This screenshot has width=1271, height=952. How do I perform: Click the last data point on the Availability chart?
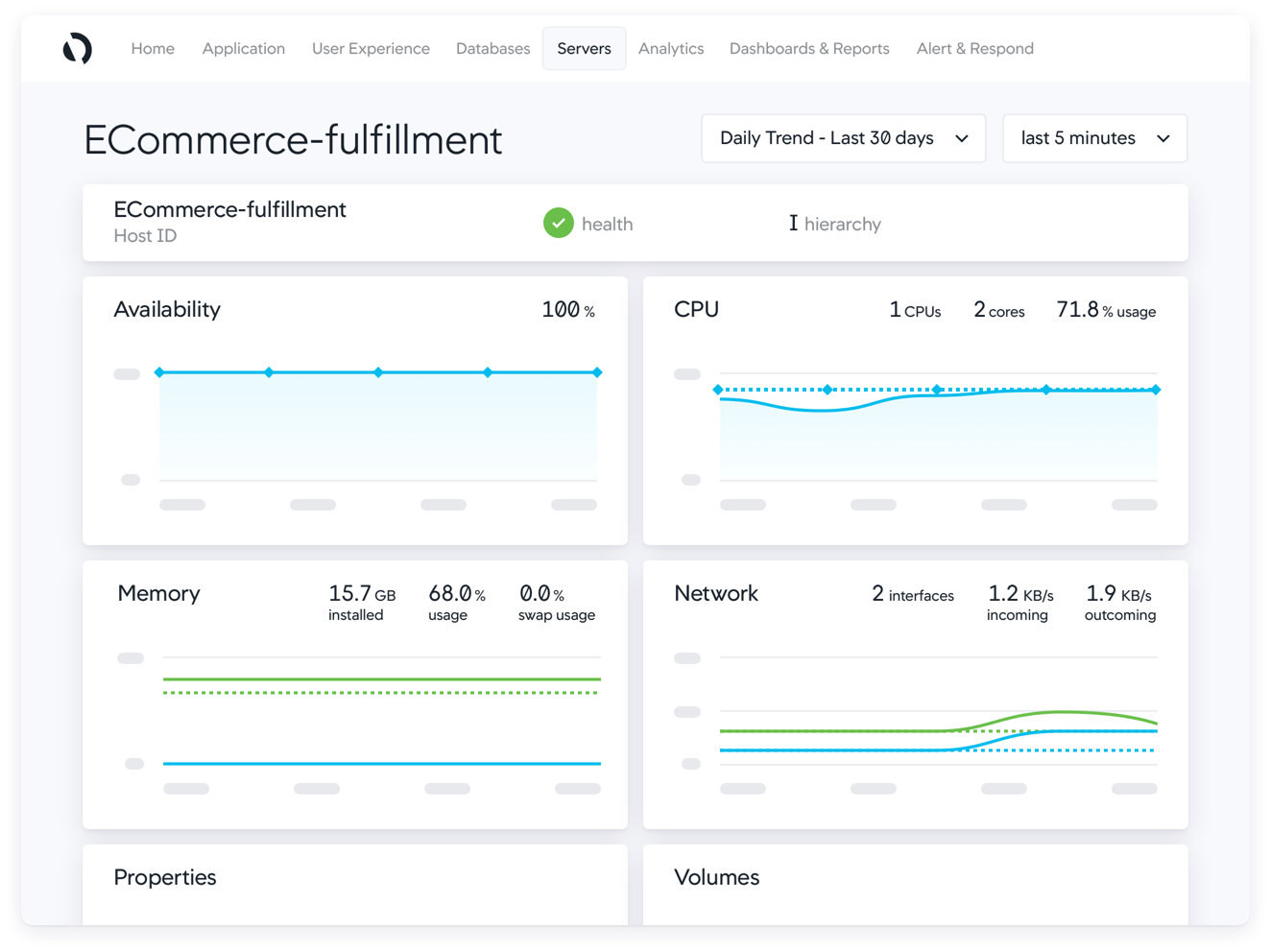[x=597, y=372]
